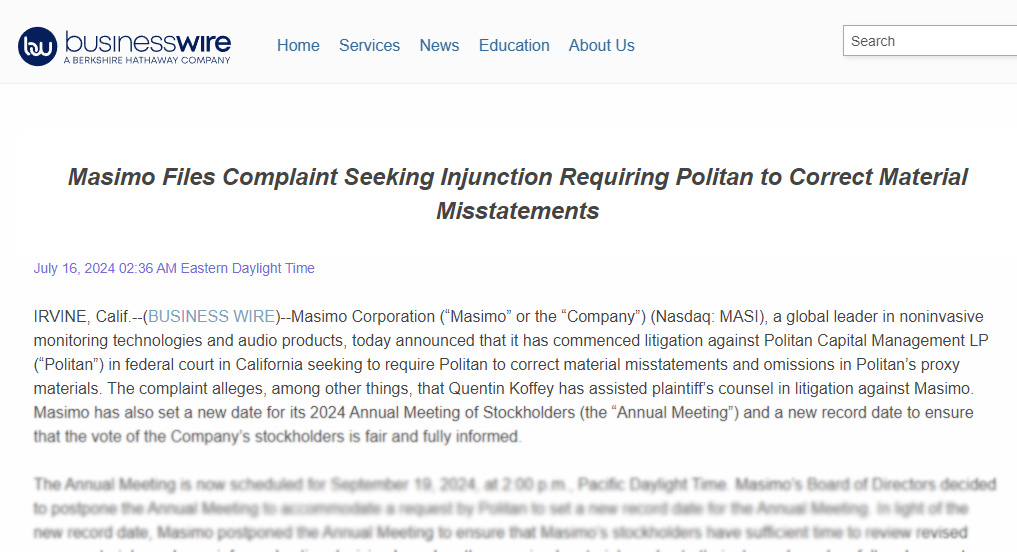The height and width of the screenshot is (552, 1017).
Task: Click the July 16, 2024 timestamp
Action: pyautogui.click(x=174, y=269)
